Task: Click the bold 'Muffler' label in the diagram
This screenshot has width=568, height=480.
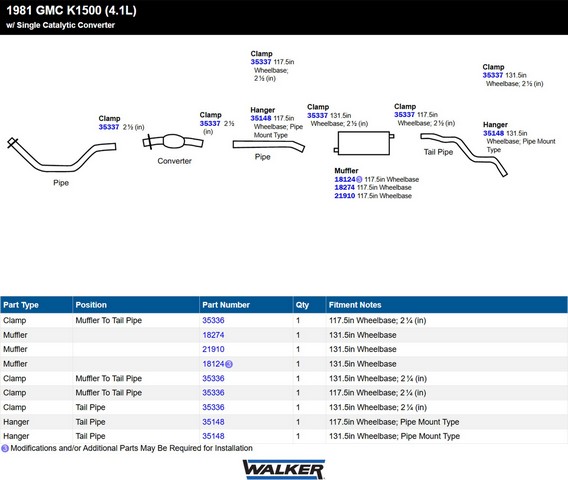Action: 346,171
